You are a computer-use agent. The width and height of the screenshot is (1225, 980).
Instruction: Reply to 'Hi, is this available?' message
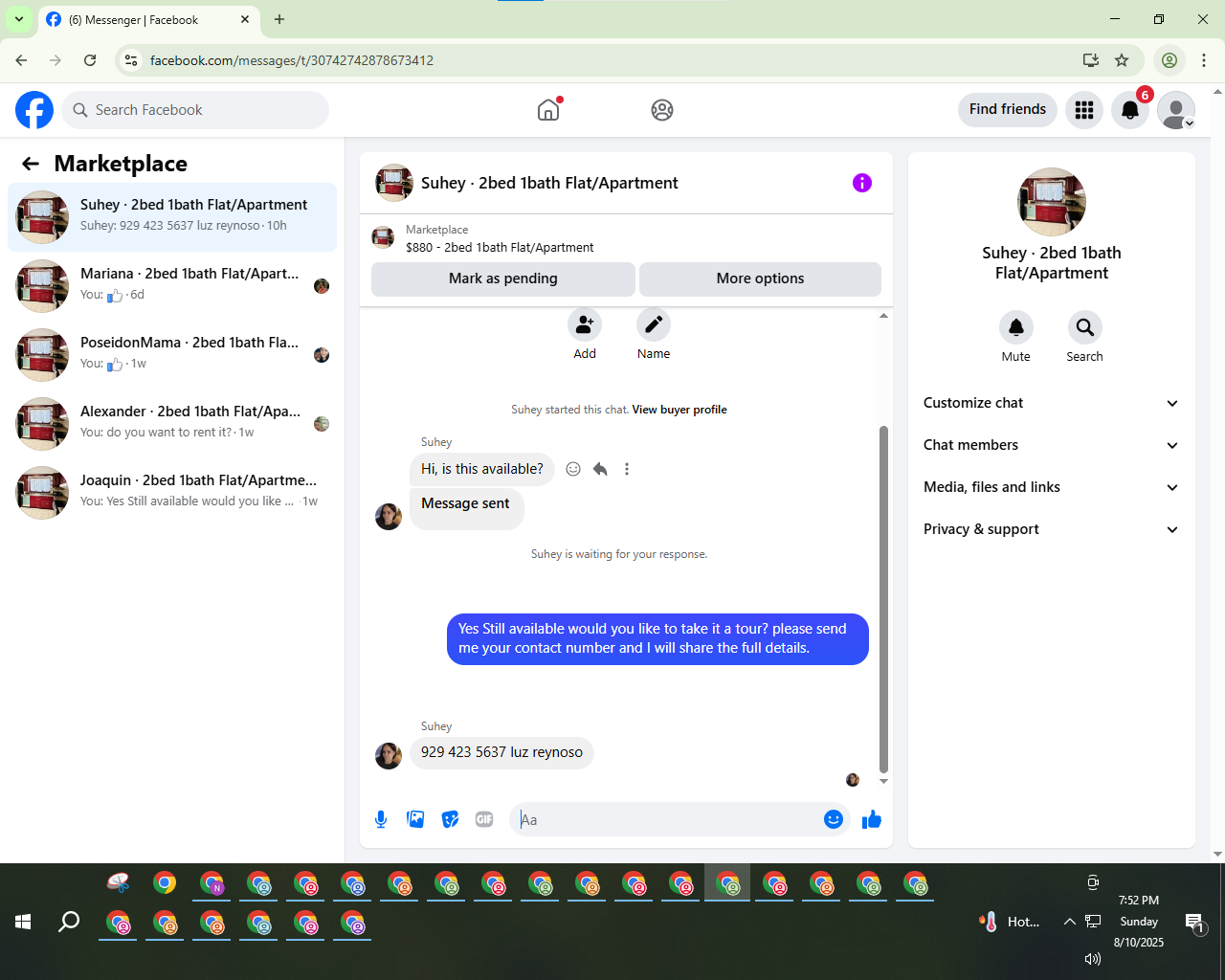coord(600,469)
